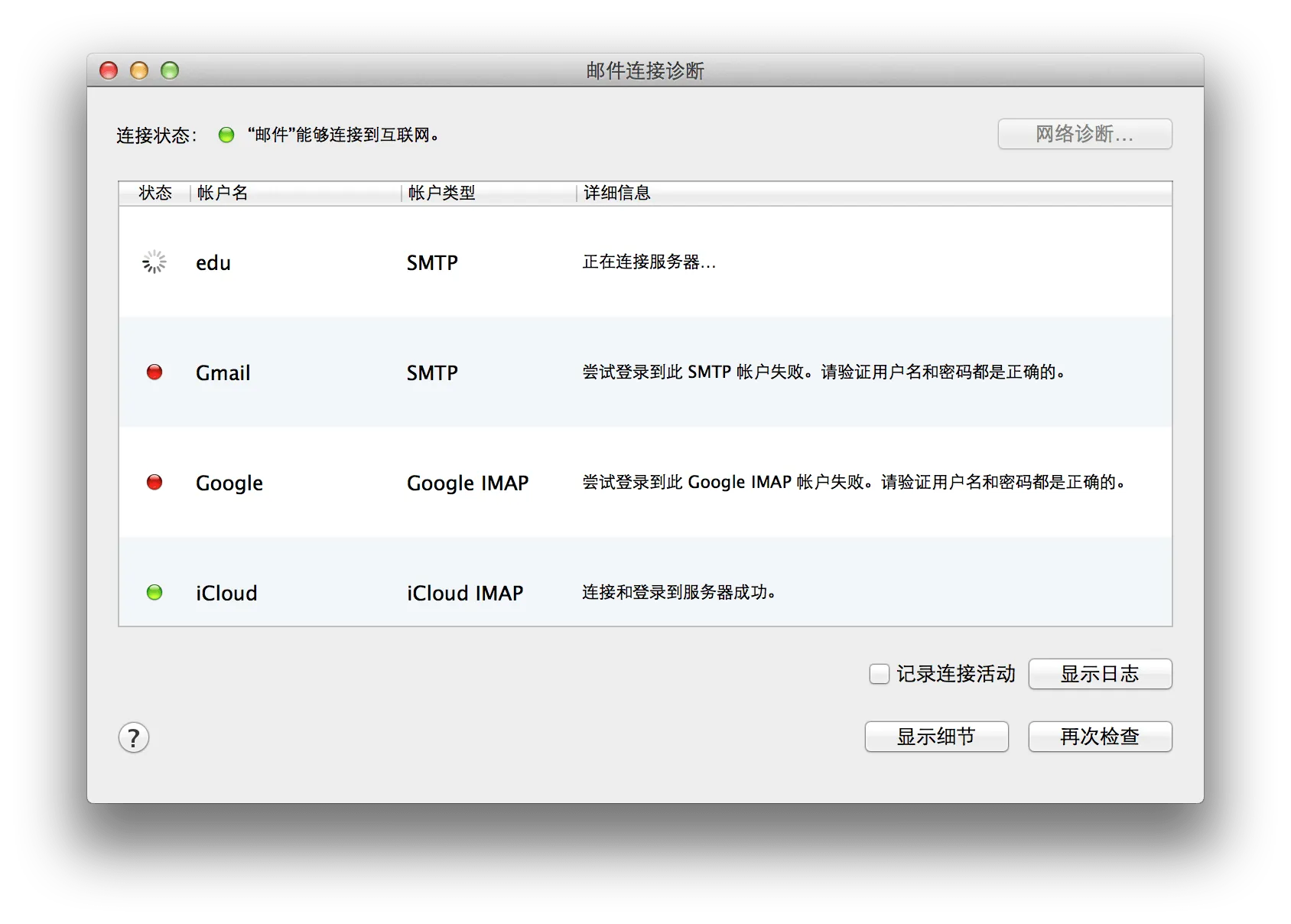
Task: Click the 详细信息 column header
Action: click(x=874, y=193)
